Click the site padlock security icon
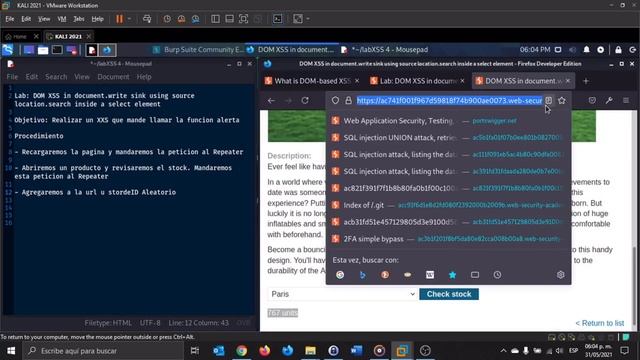This screenshot has width=640, height=360. pos(348,100)
